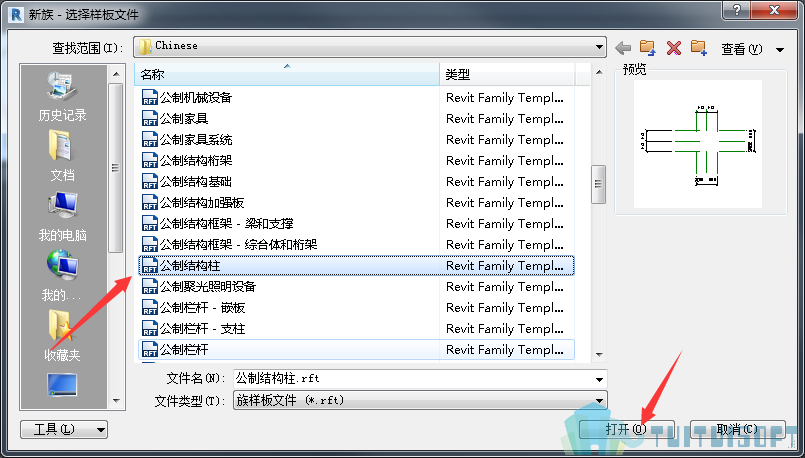805x458 pixels.
Task: Click the places sidebar scroll down arrow
Action: pyautogui.click(x=117, y=400)
